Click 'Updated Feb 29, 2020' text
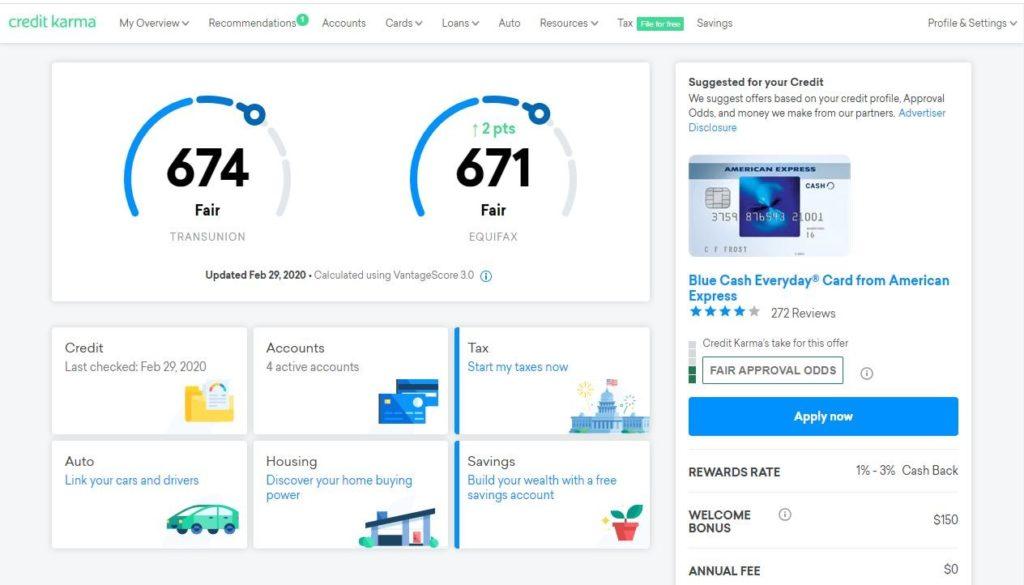The height and width of the screenshot is (585, 1024). tap(255, 275)
